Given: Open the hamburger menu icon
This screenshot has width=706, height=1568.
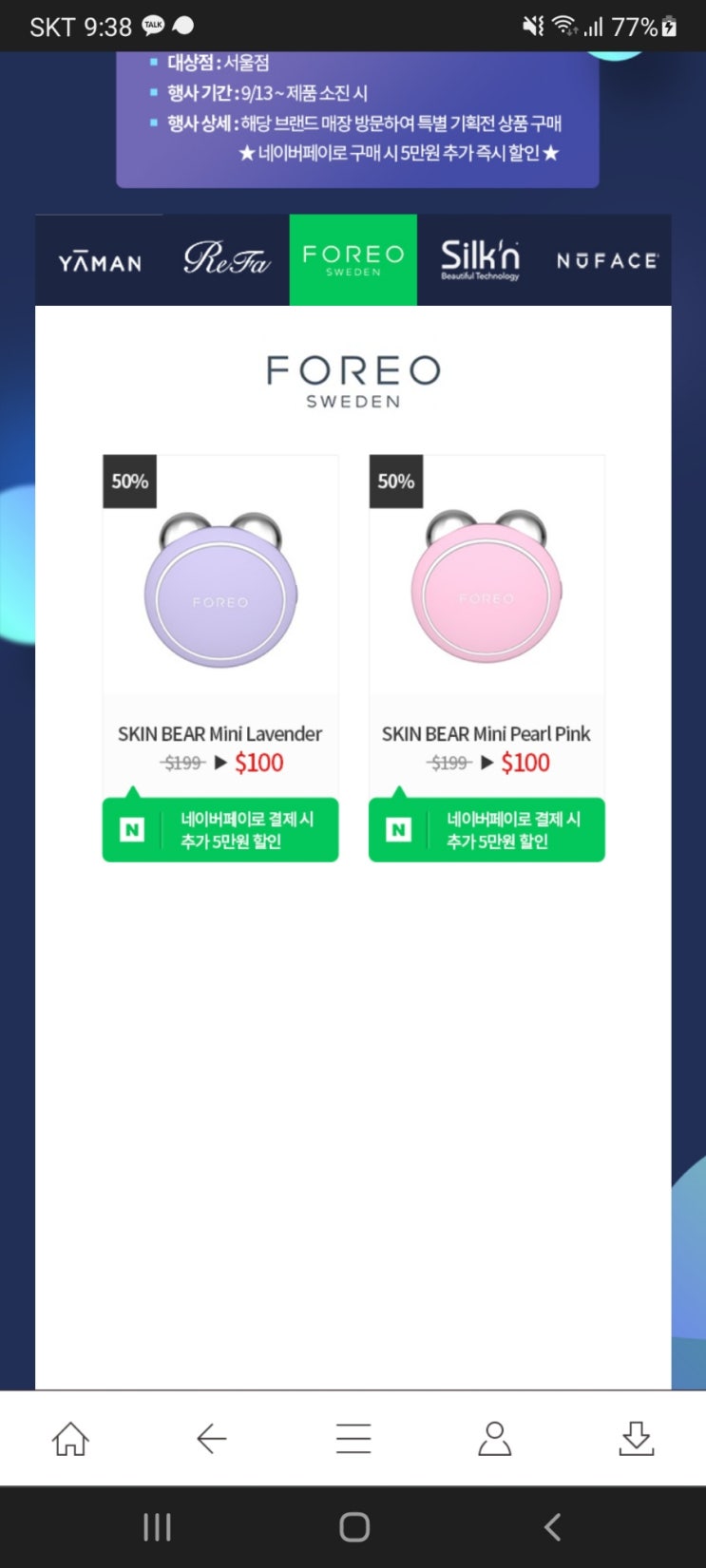Looking at the screenshot, I should click(x=353, y=1438).
